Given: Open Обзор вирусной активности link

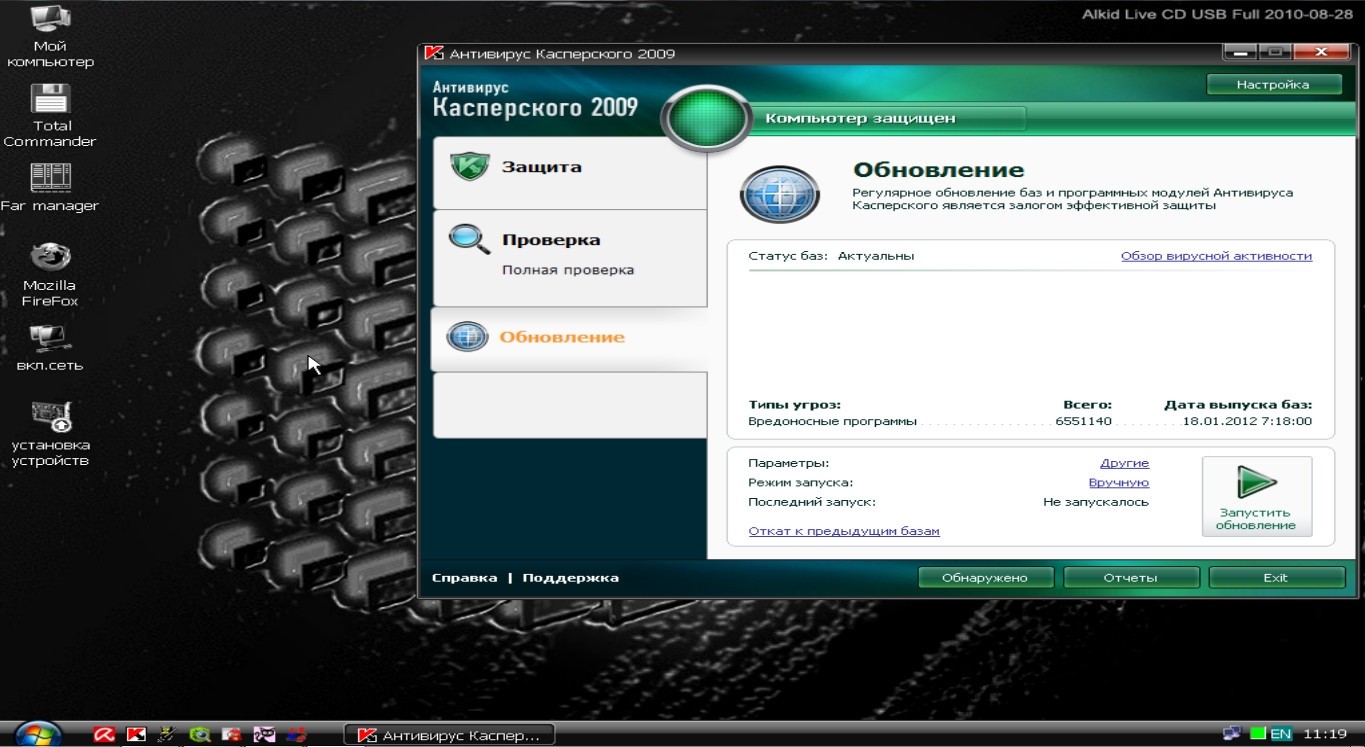Looking at the screenshot, I should pos(1216,256).
